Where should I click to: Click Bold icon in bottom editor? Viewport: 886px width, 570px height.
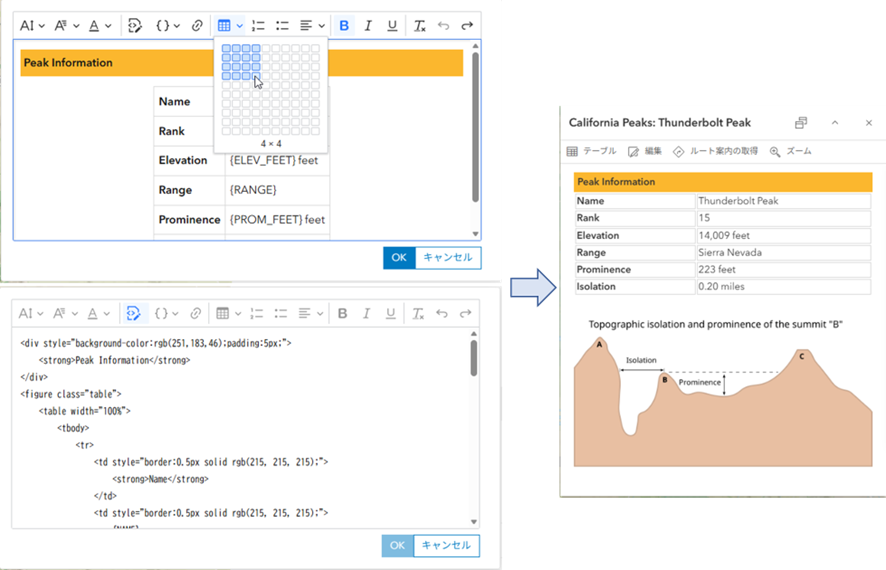(x=342, y=314)
